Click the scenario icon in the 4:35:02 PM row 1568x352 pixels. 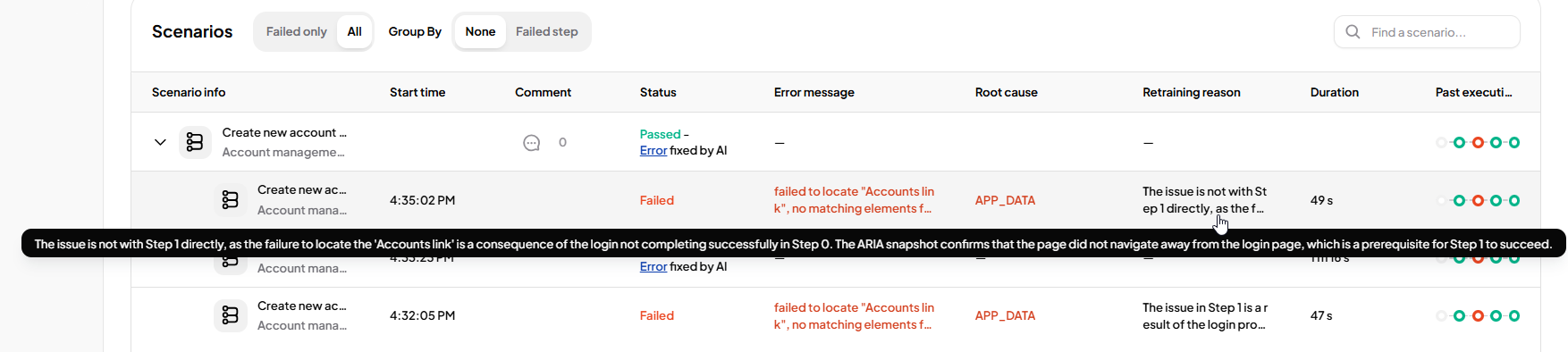[230, 200]
